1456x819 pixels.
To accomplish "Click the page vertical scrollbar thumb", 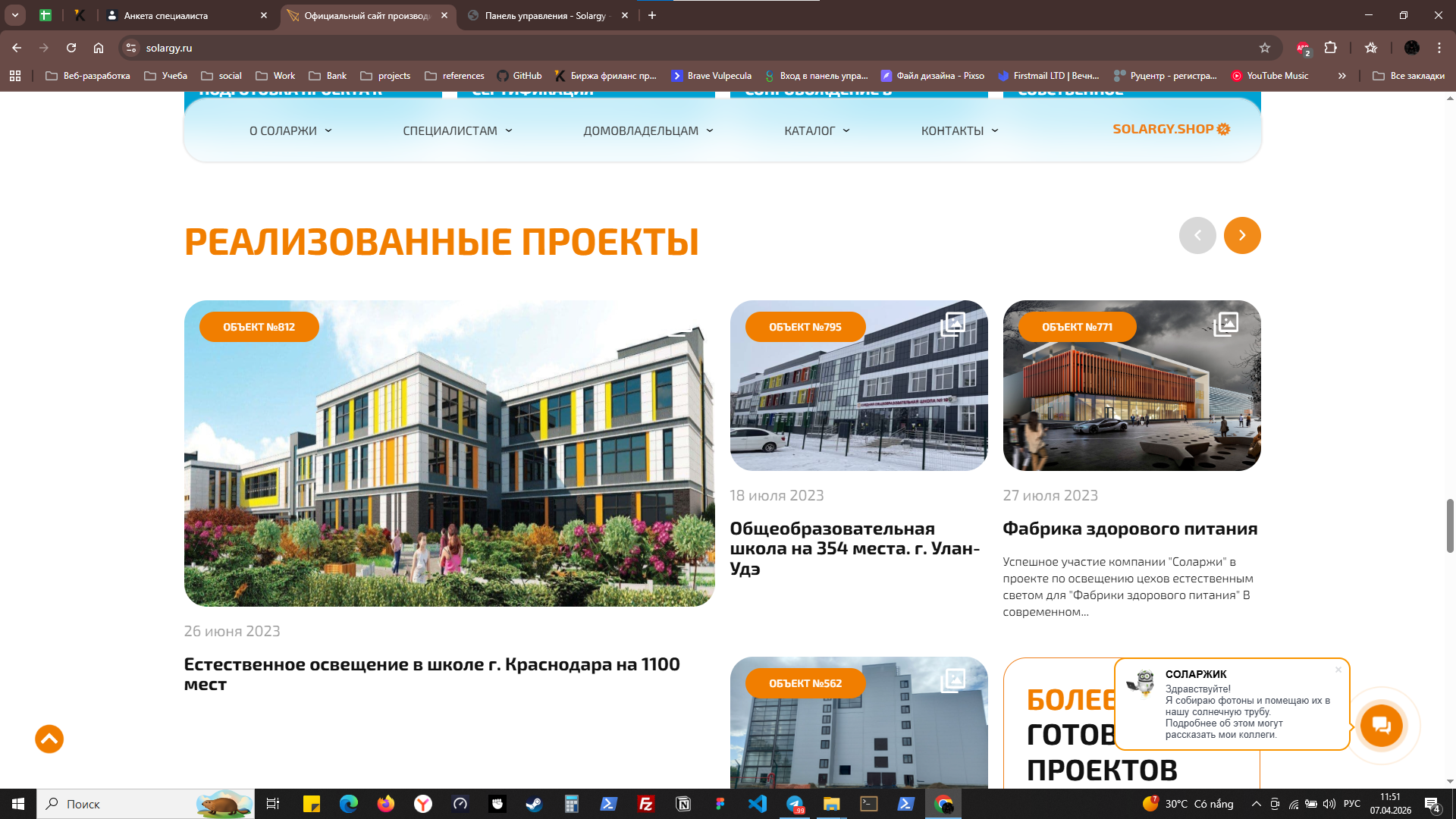I will [x=1450, y=526].
